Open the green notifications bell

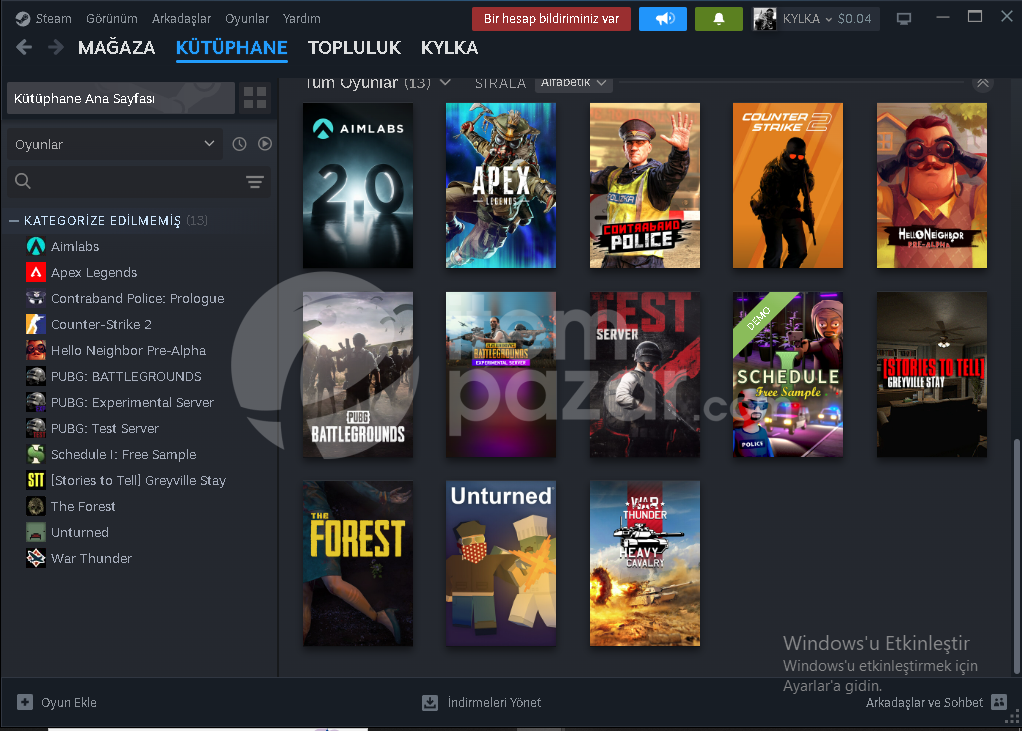click(x=719, y=19)
